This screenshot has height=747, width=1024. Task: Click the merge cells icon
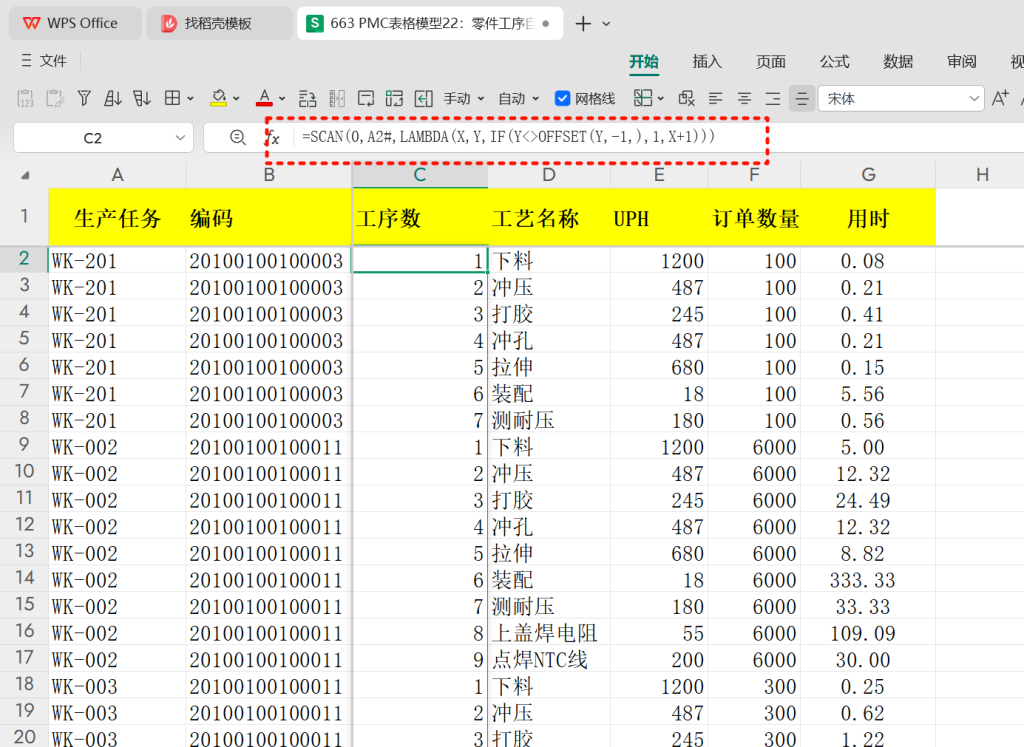pos(394,99)
